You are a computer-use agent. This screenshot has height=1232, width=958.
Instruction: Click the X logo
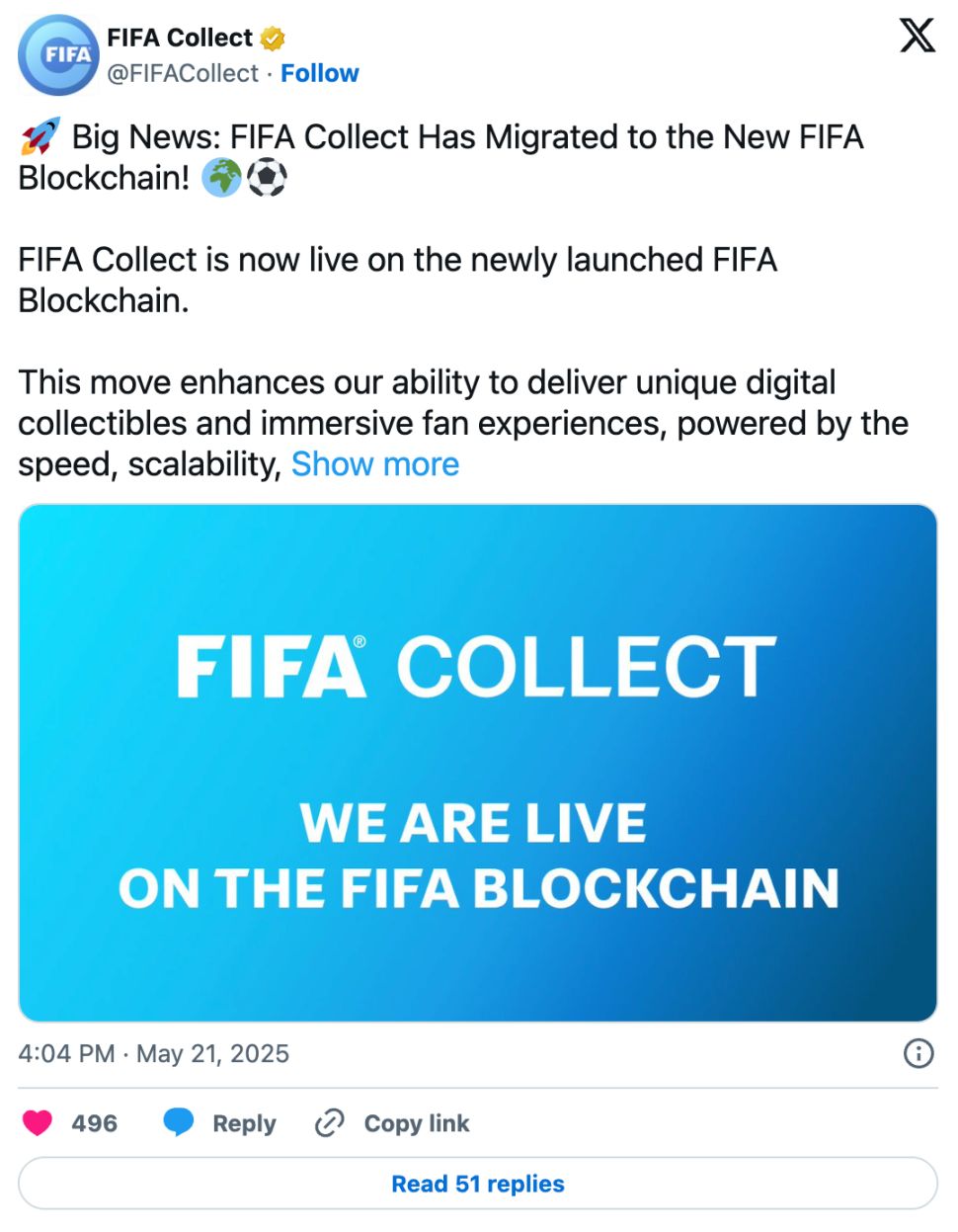click(x=917, y=37)
